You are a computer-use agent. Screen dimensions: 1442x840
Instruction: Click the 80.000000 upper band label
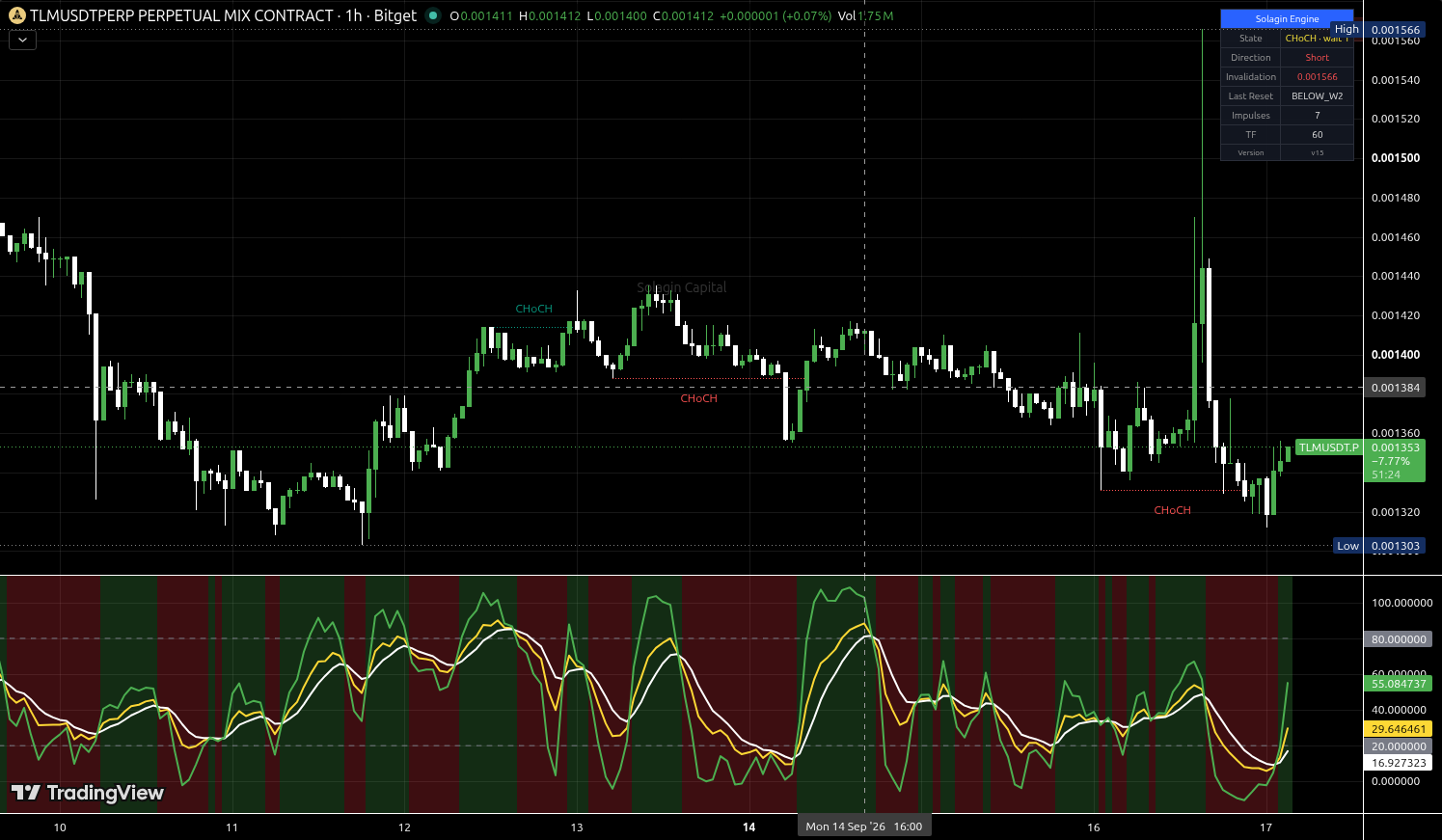tap(1398, 639)
